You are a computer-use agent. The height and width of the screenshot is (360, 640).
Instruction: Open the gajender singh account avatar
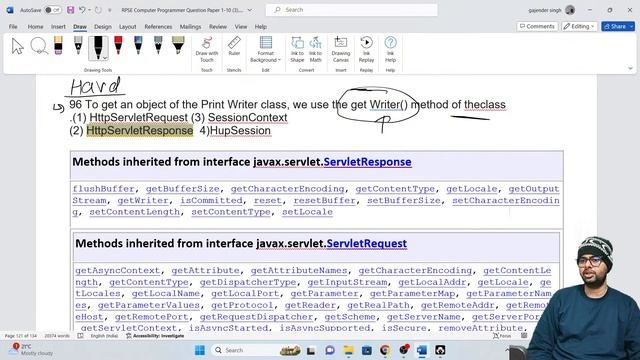click(x=570, y=10)
